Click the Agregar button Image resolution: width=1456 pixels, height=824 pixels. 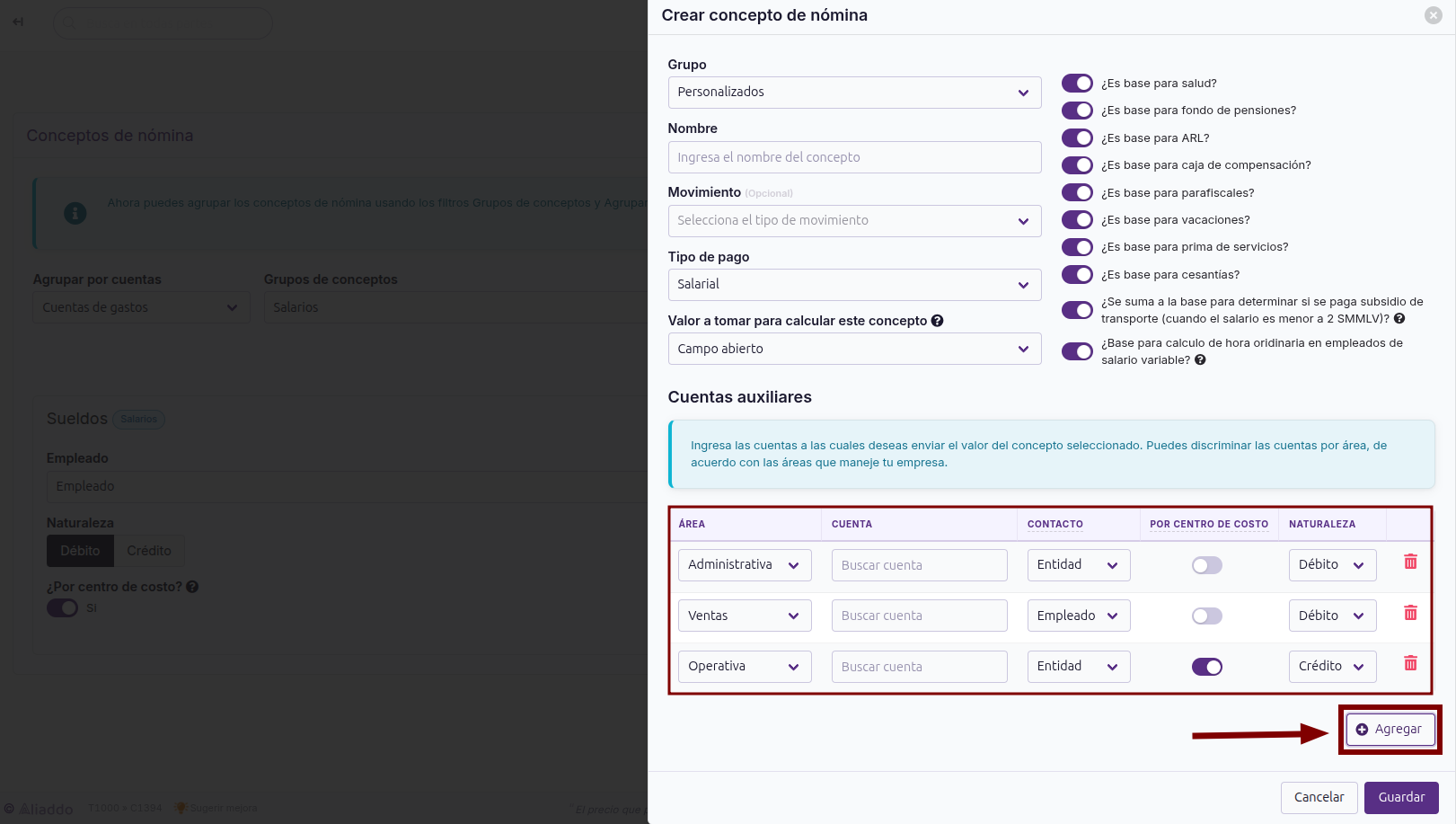click(1390, 730)
